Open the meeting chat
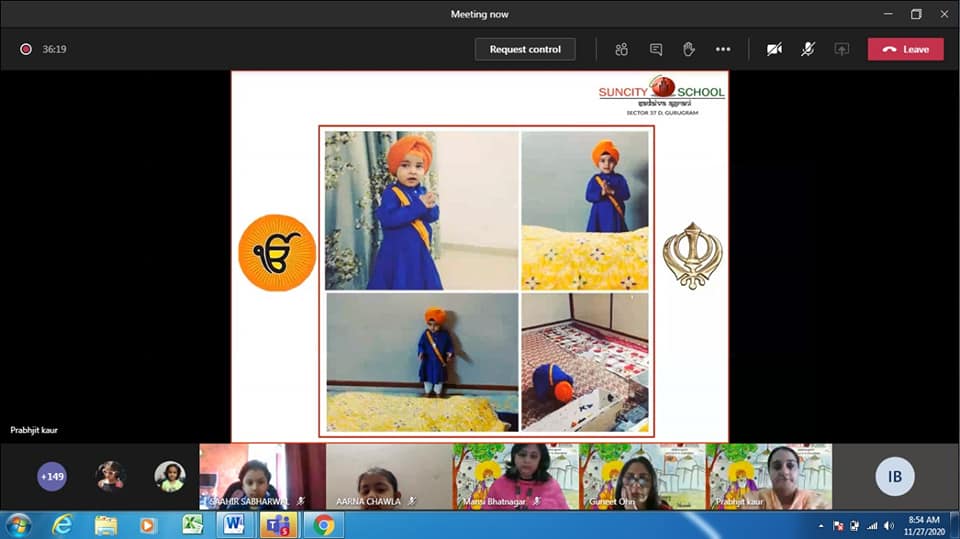 [x=656, y=49]
